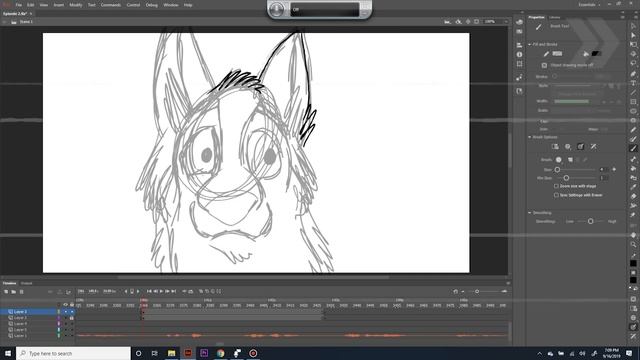
Task: Click the Smoothing slider handle
Action: pyautogui.click(x=590, y=221)
